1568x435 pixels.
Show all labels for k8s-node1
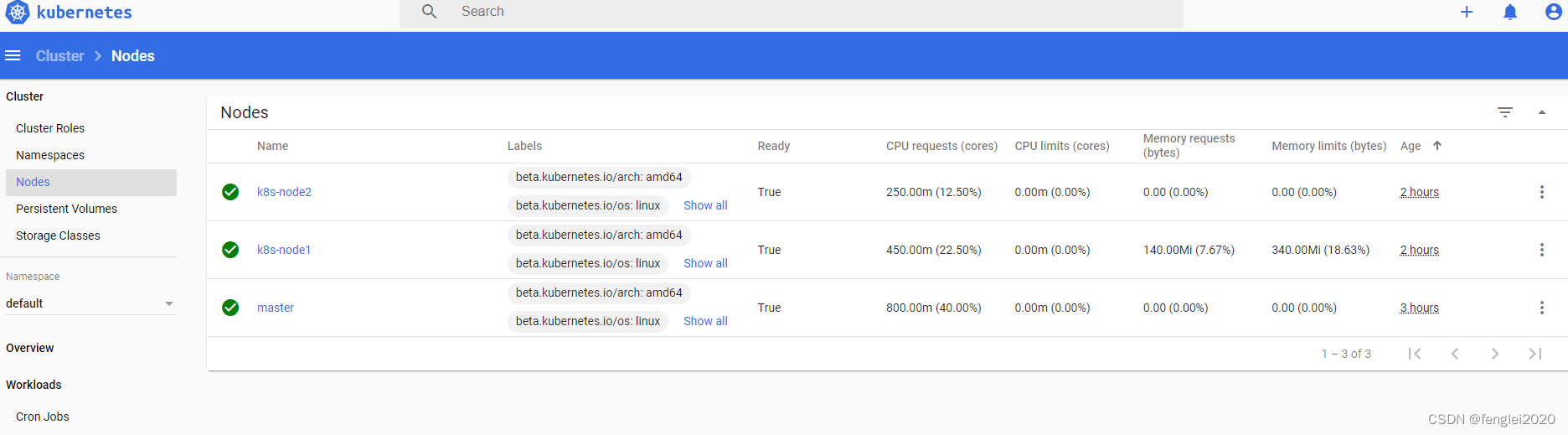pos(705,263)
